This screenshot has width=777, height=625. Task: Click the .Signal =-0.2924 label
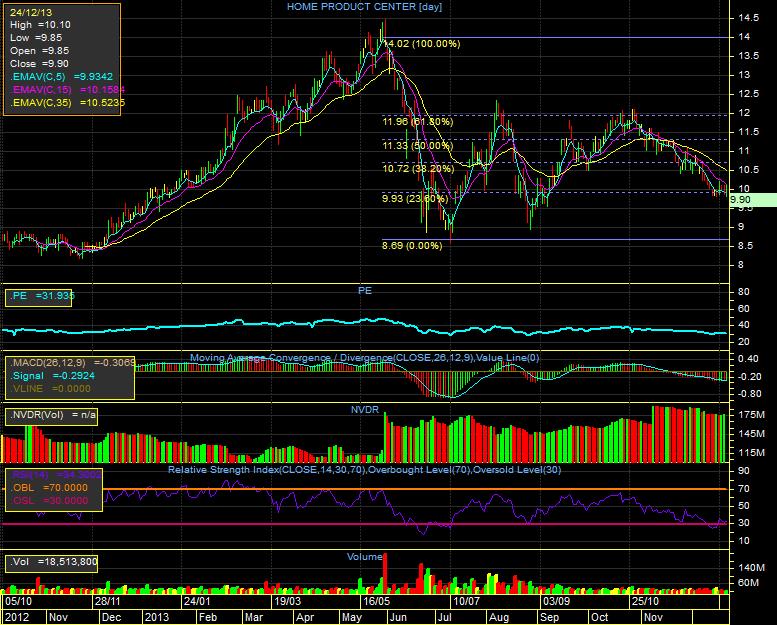tap(53, 376)
